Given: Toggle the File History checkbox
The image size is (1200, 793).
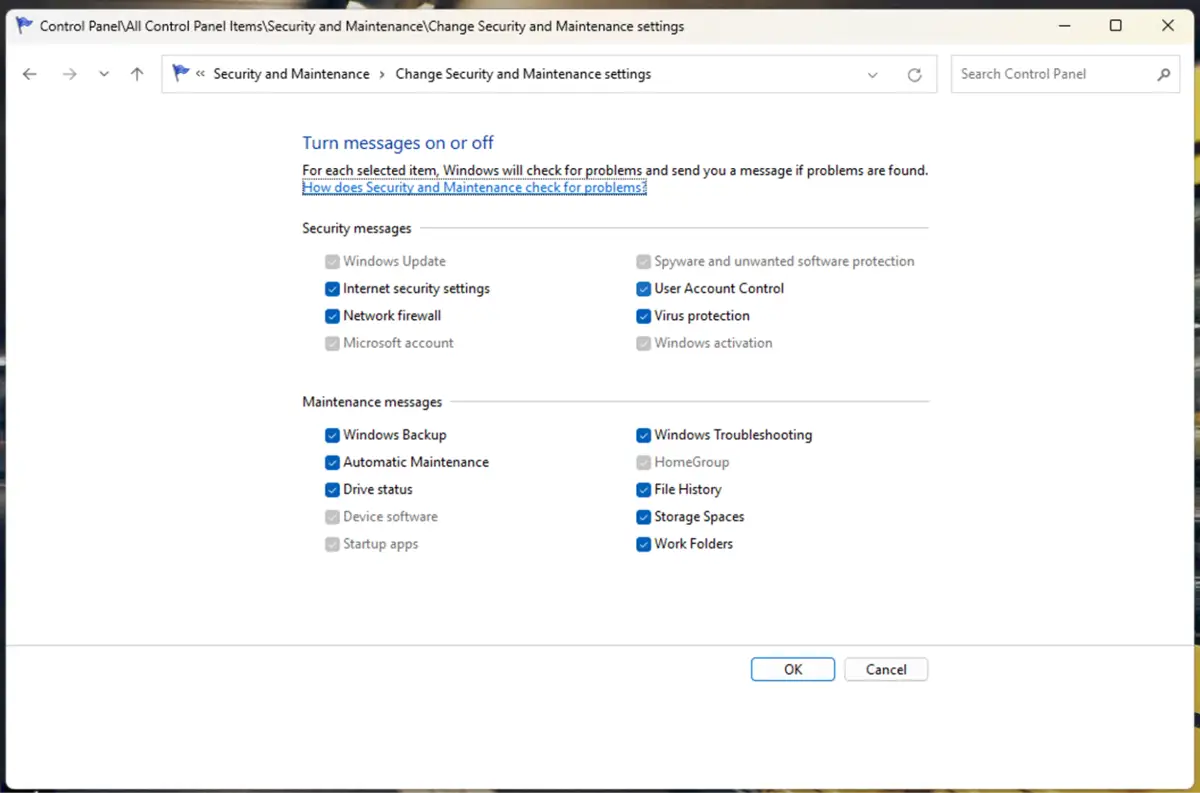Looking at the screenshot, I should tap(644, 490).
